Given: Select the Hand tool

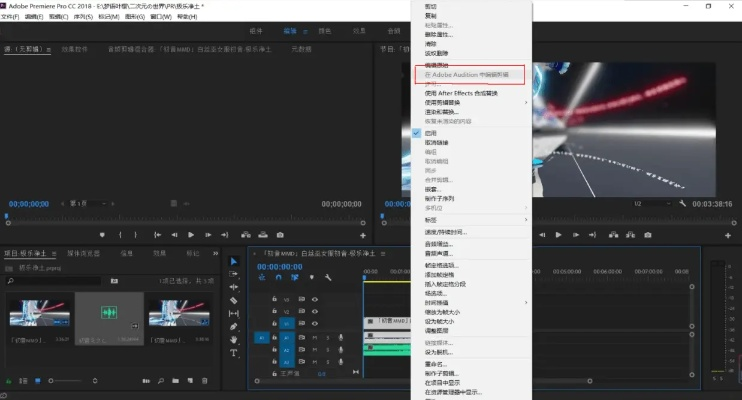Looking at the screenshot, I should (x=233, y=339).
